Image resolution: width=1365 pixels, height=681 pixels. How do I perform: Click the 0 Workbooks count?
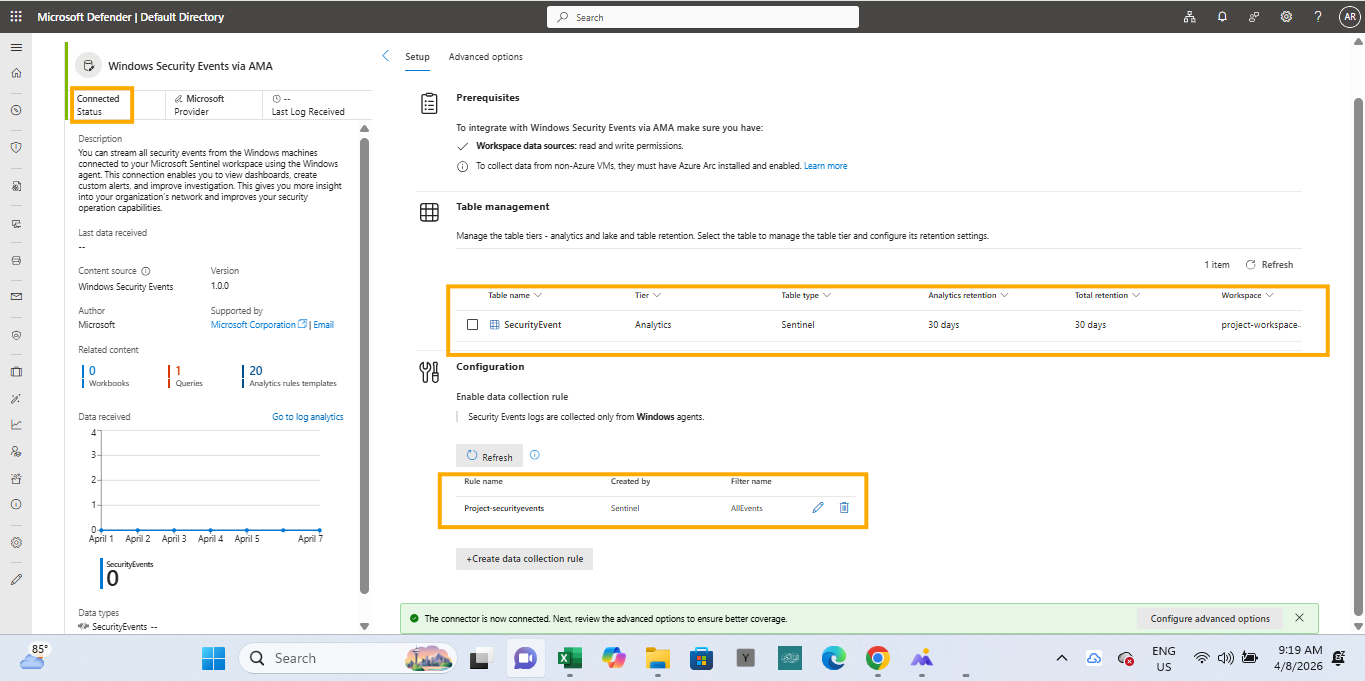click(92, 371)
